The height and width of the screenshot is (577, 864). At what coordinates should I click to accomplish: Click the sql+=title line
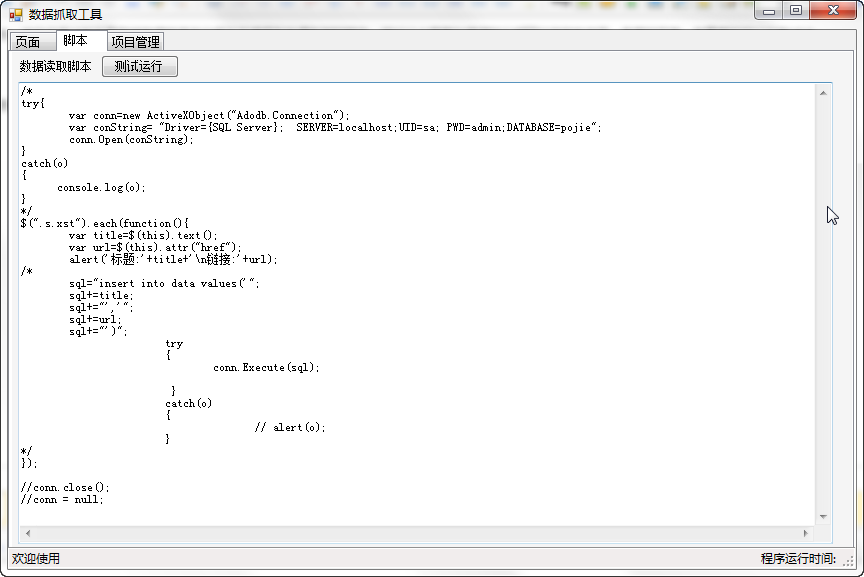tap(101, 295)
